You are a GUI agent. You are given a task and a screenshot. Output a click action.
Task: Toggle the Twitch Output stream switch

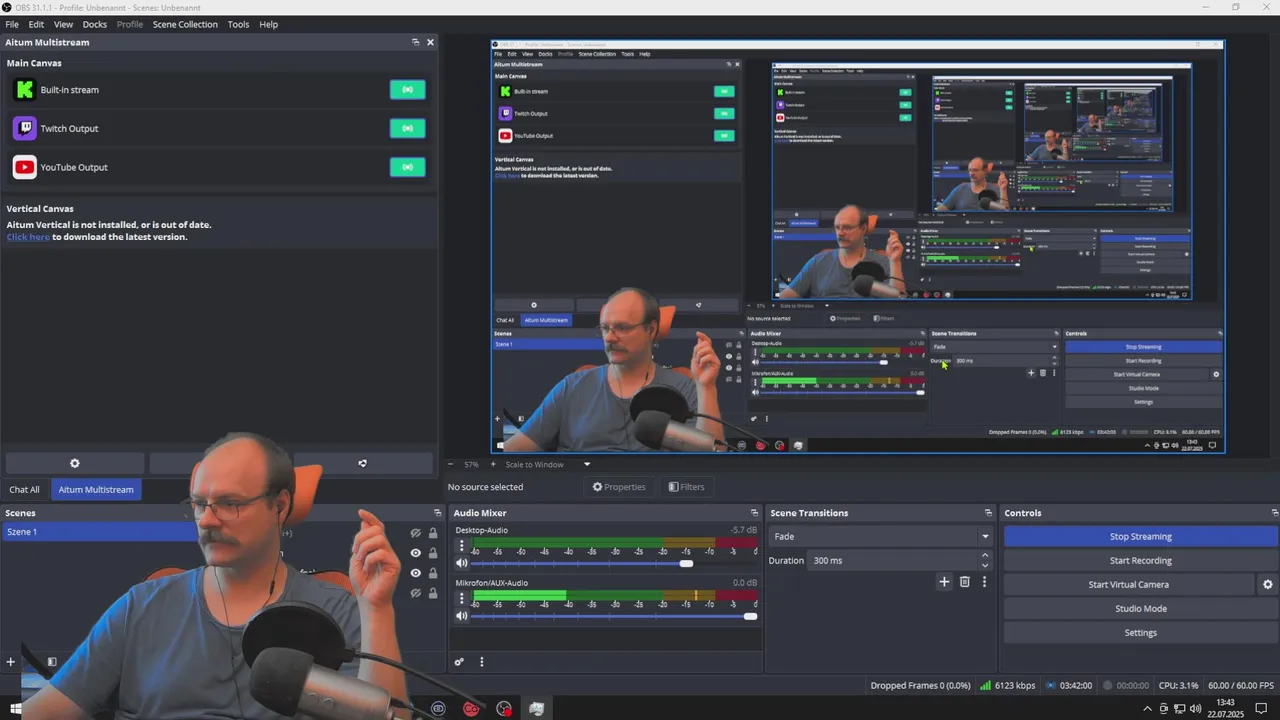click(x=407, y=128)
